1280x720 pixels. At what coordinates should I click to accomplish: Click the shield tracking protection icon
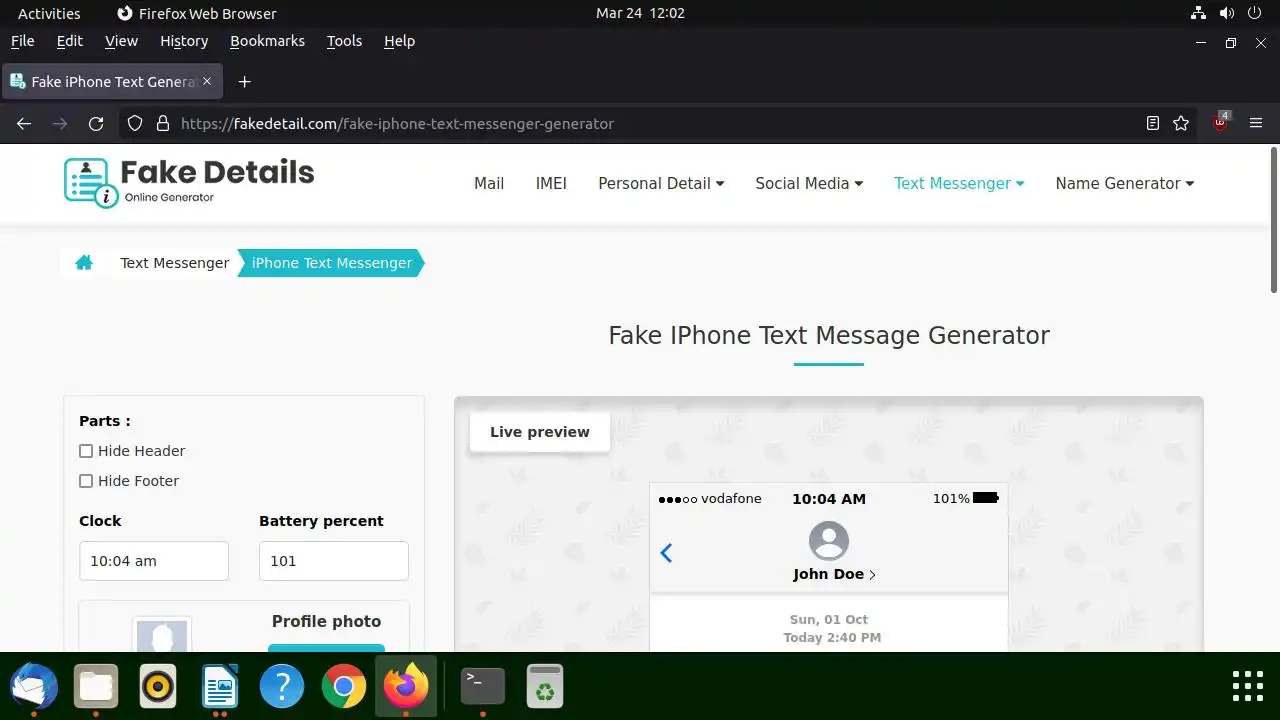[x=136, y=124]
